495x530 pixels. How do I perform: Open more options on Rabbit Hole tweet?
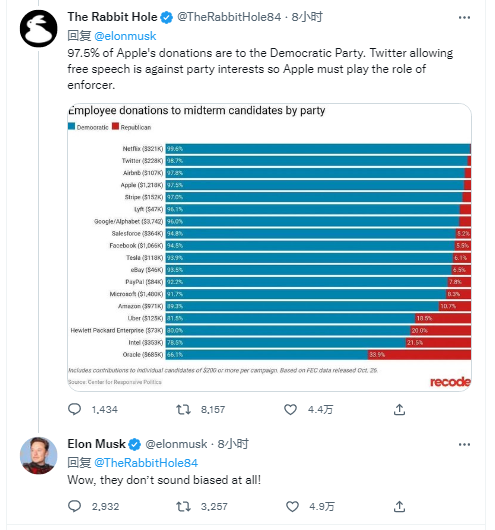(464, 17)
